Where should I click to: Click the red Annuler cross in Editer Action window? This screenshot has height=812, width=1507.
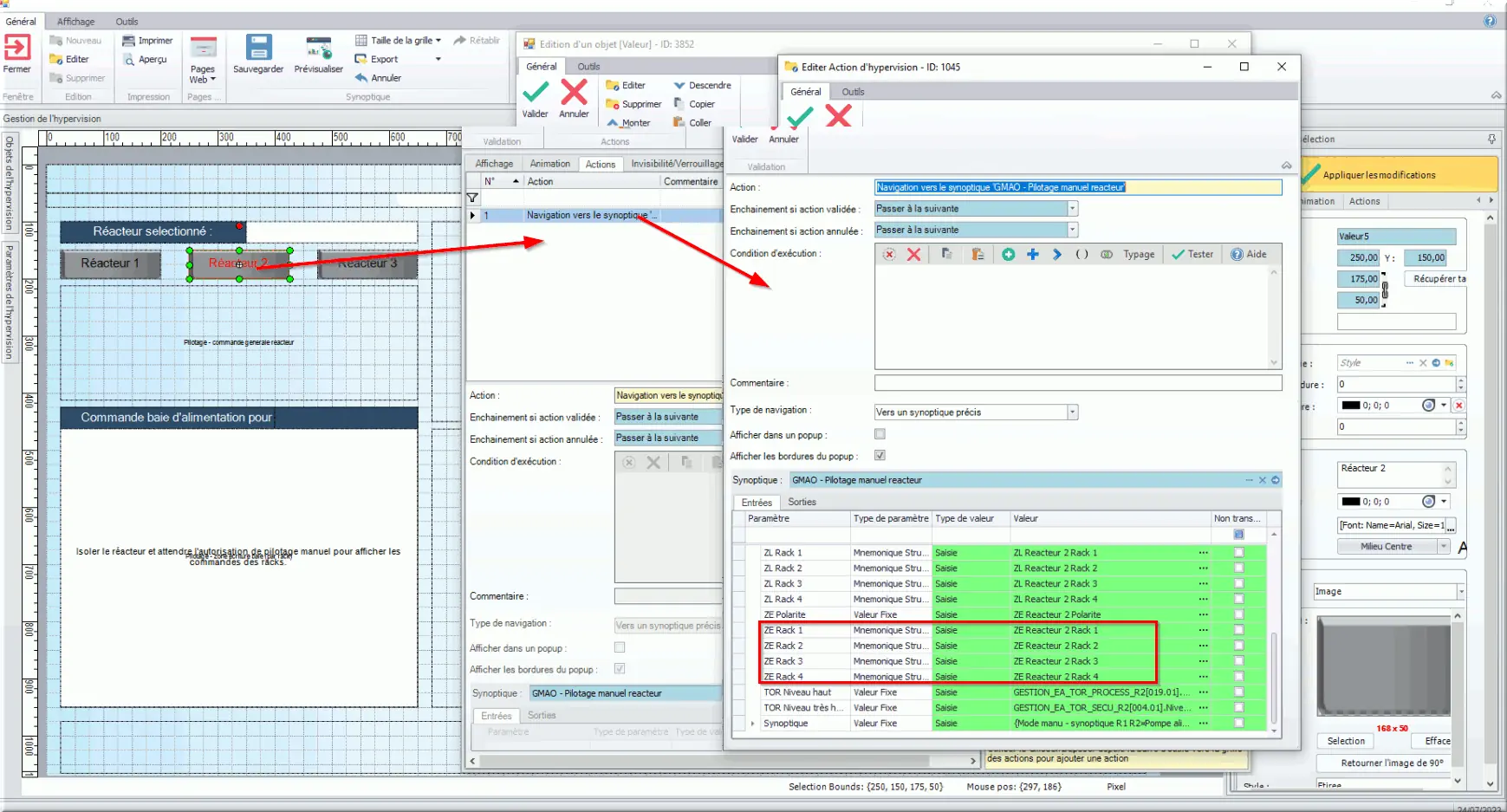pos(838,115)
